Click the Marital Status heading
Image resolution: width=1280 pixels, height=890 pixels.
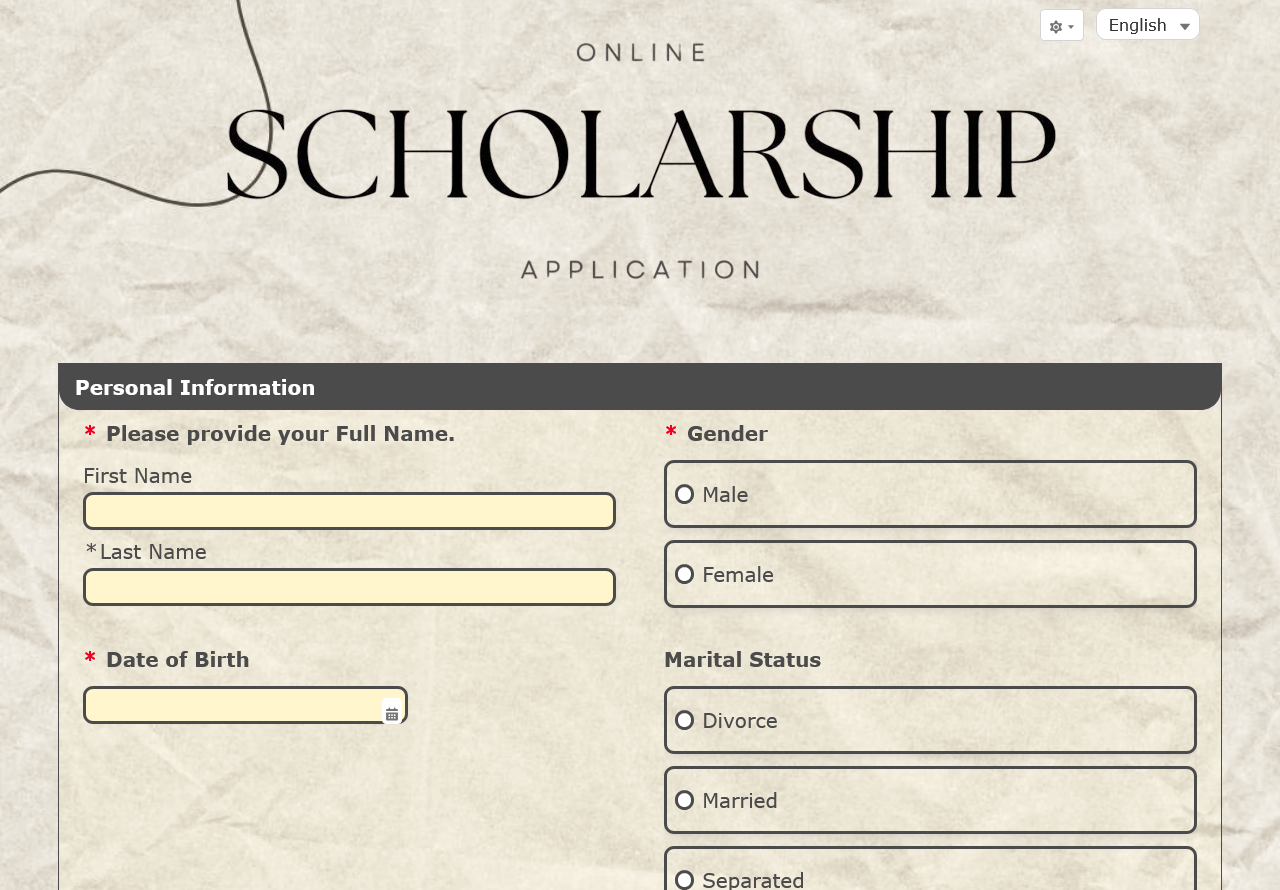[742, 660]
